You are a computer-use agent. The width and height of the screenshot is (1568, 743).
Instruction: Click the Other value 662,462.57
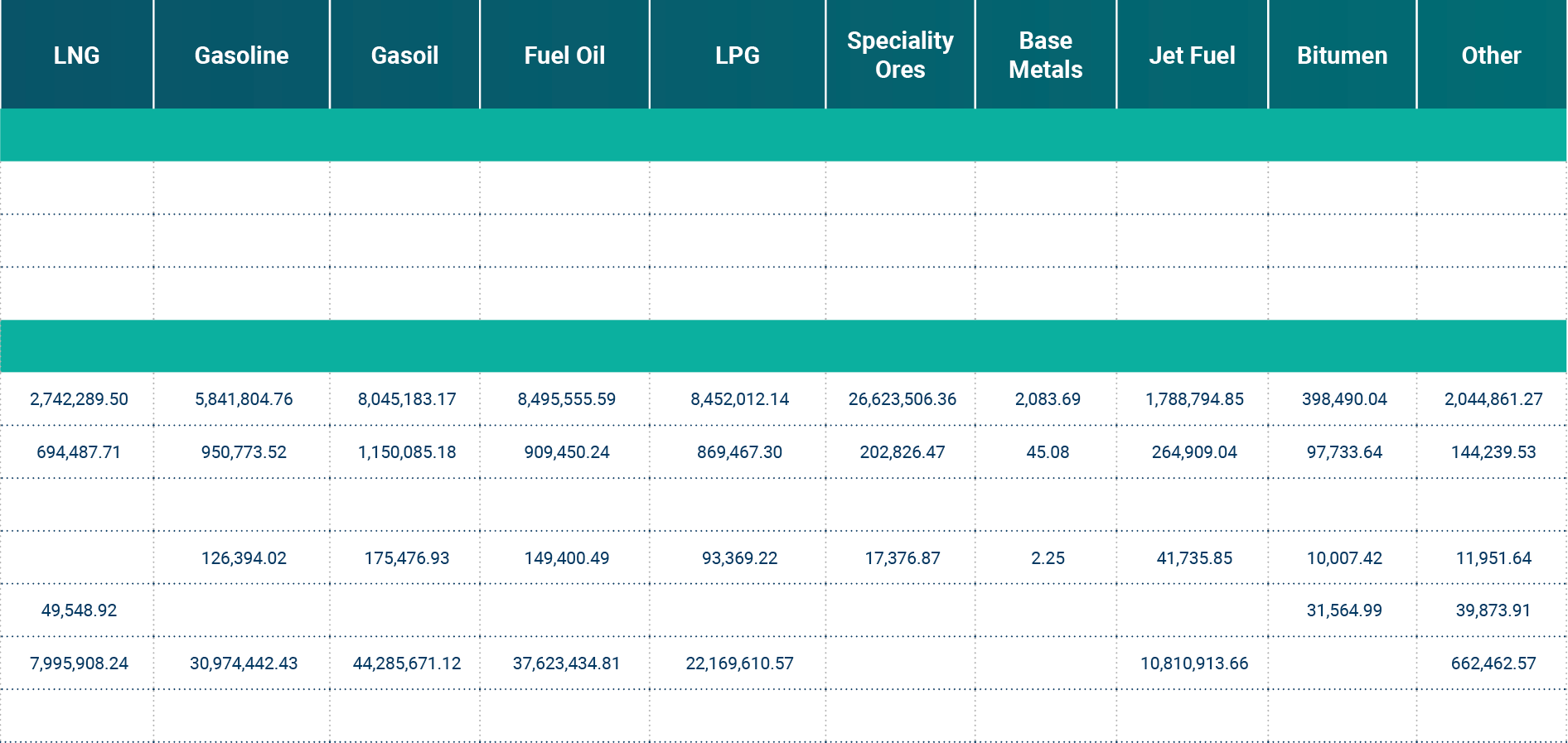(x=1493, y=663)
